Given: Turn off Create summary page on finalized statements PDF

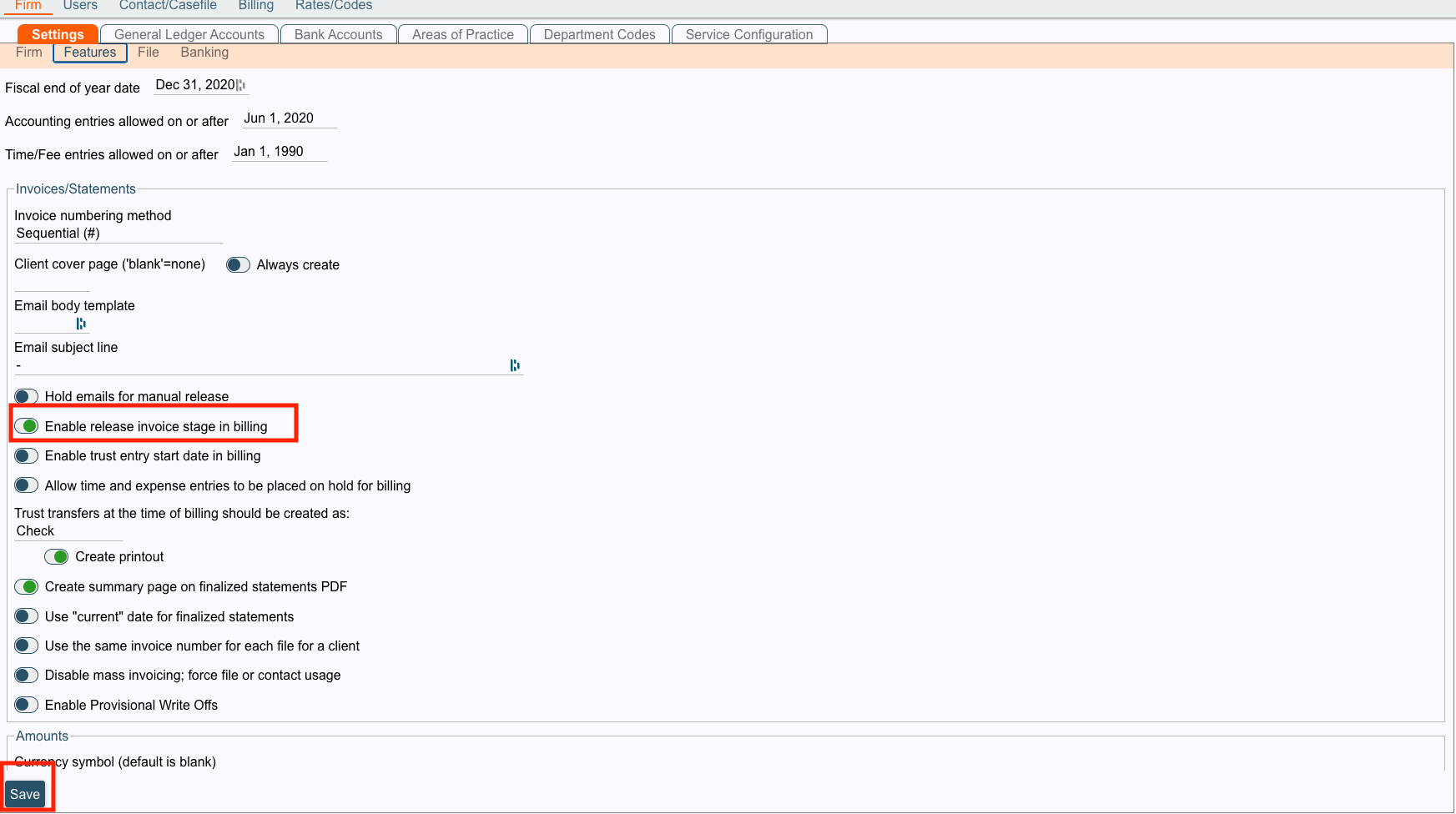Looking at the screenshot, I should click(x=27, y=587).
